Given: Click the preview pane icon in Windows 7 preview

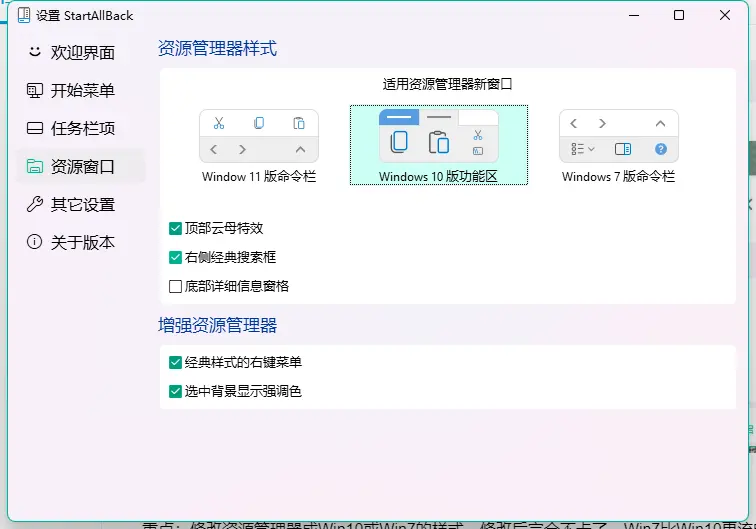Looking at the screenshot, I should (623, 149).
